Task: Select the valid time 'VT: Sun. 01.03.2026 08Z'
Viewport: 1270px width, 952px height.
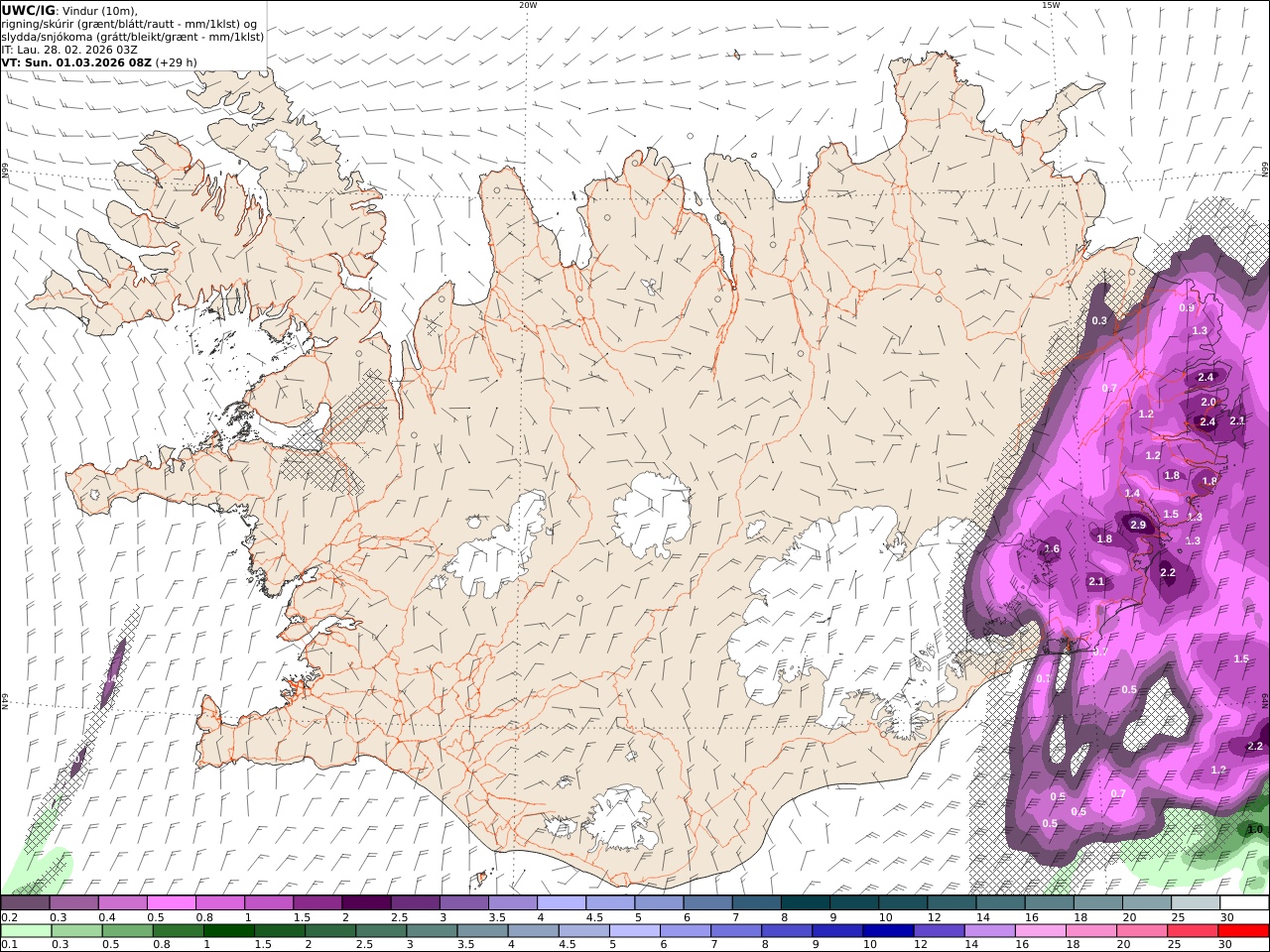Action: [76, 61]
